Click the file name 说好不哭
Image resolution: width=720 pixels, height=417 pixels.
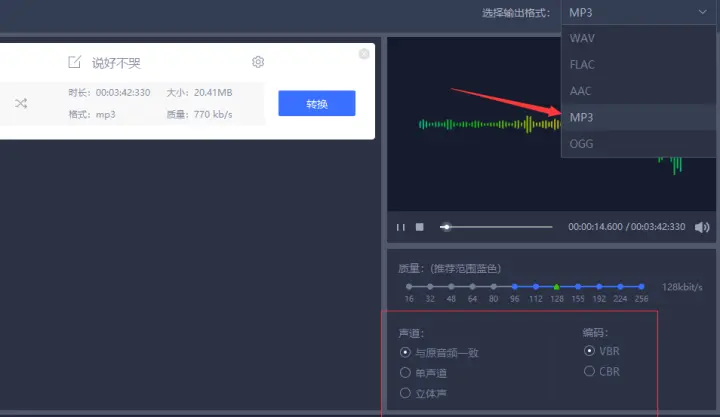pos(116,63)
